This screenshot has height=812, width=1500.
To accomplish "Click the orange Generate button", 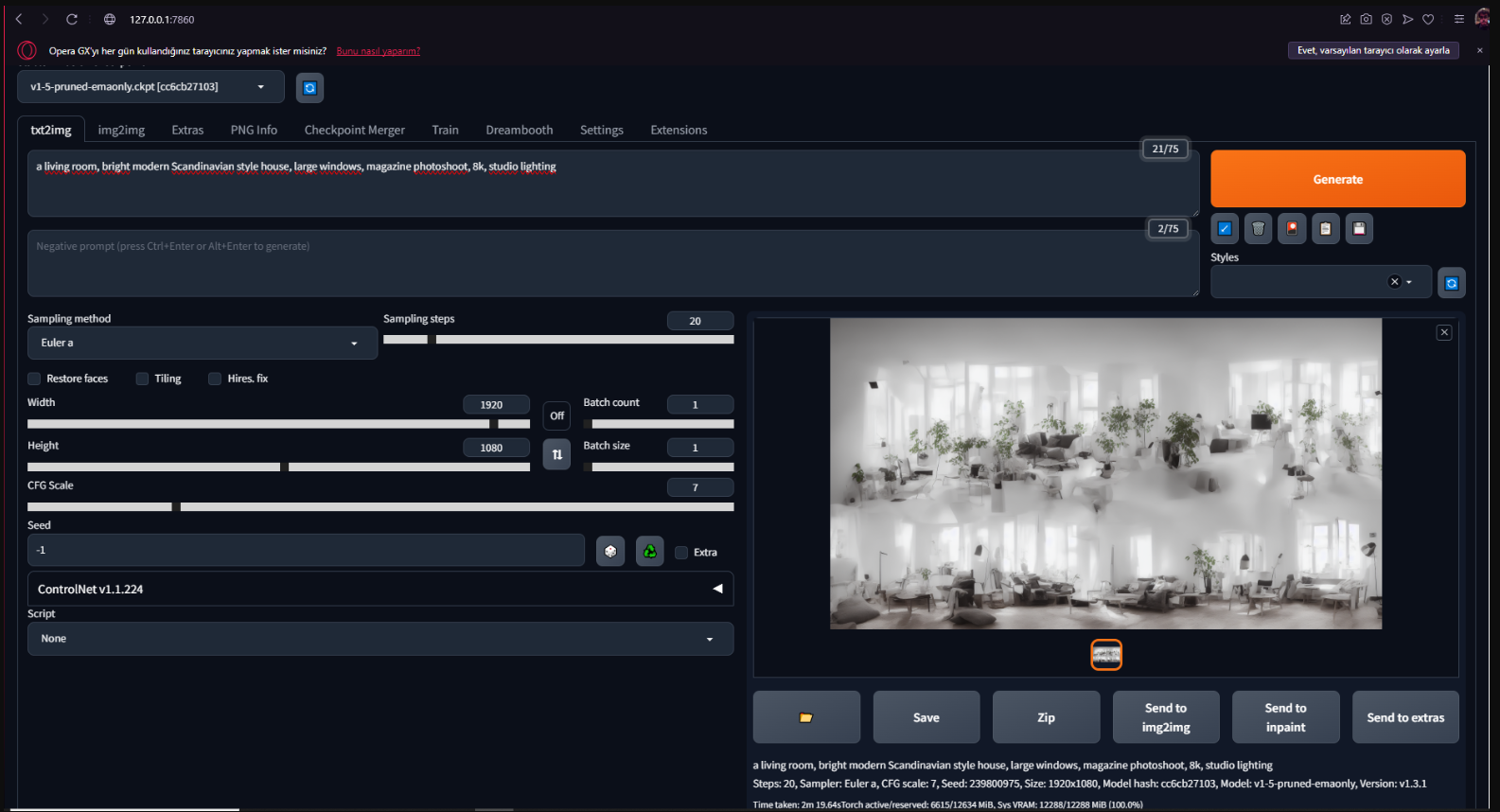I will click(x=1338, y=179).
